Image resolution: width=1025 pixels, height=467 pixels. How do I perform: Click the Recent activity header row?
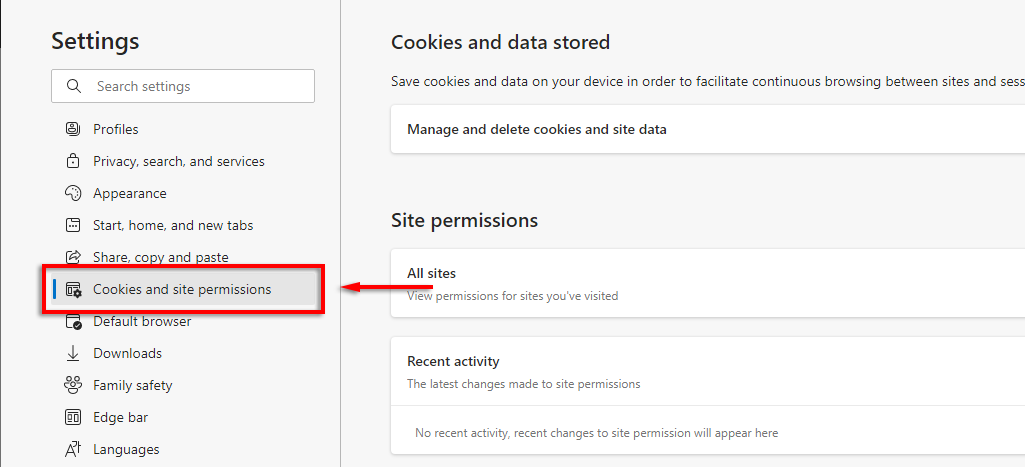tap(453, 361)
